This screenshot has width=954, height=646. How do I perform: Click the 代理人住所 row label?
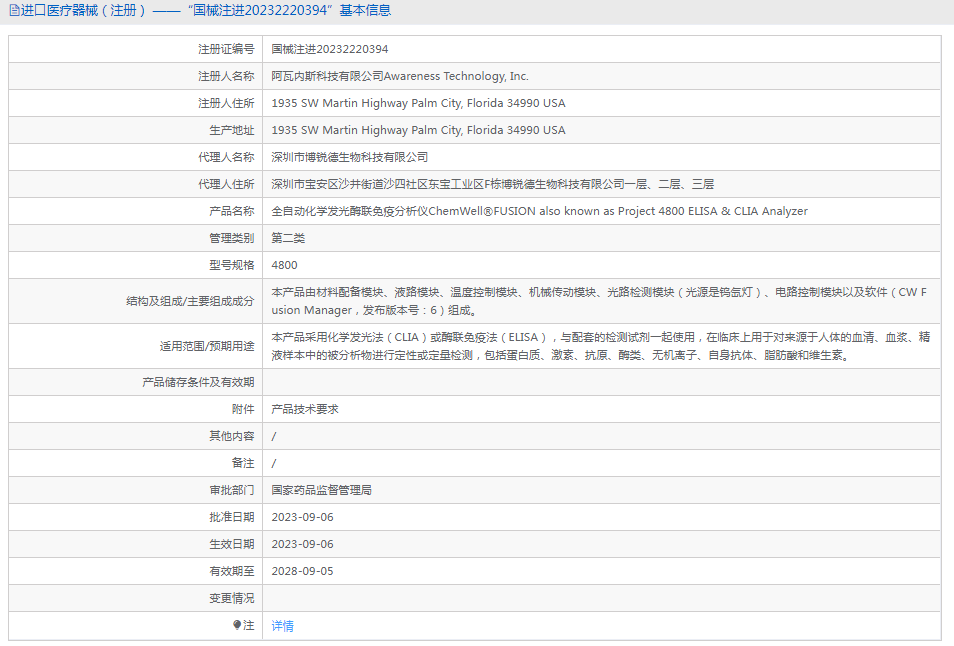[226, 184]
